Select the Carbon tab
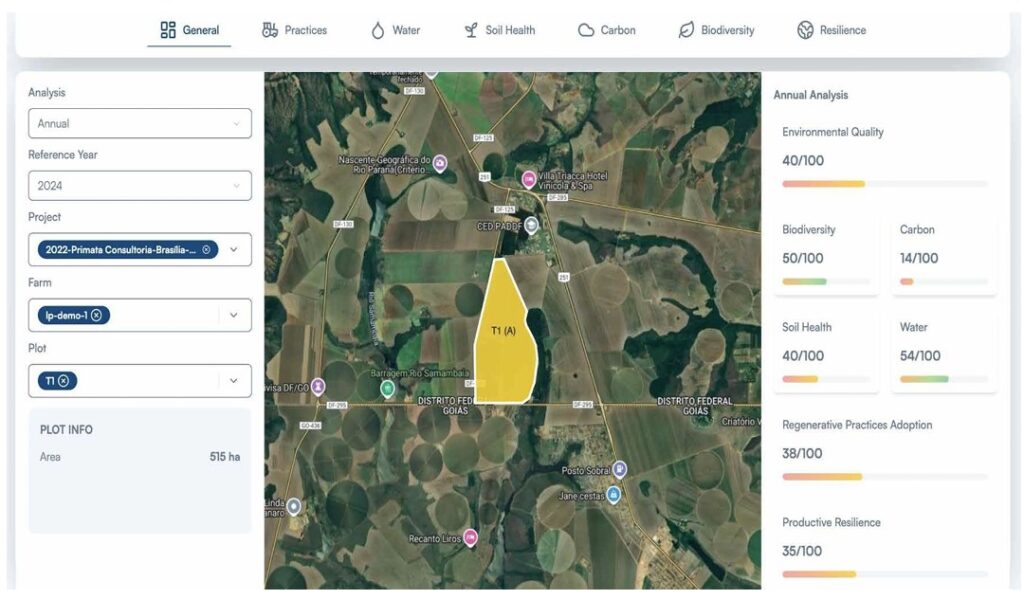The width and height of the screenshot is (1024, 599). [x=607, y=30]
